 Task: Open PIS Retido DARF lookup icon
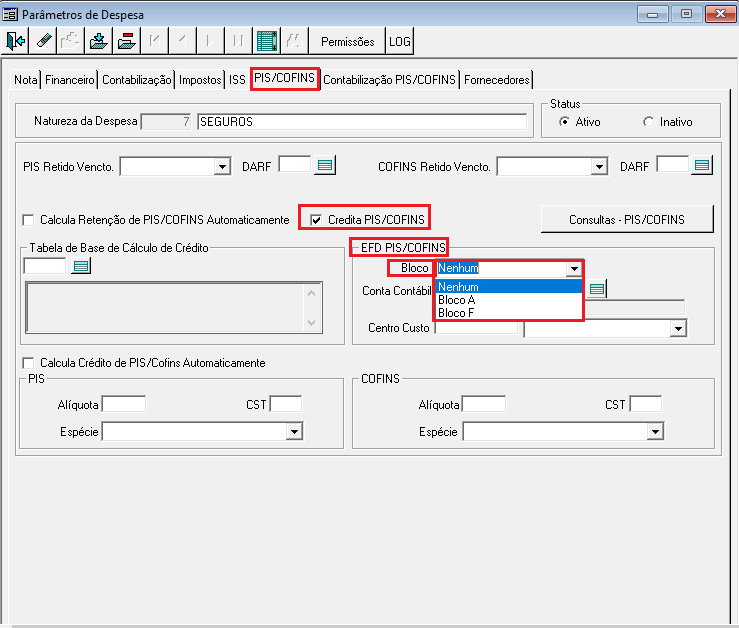tap(325, 165)
